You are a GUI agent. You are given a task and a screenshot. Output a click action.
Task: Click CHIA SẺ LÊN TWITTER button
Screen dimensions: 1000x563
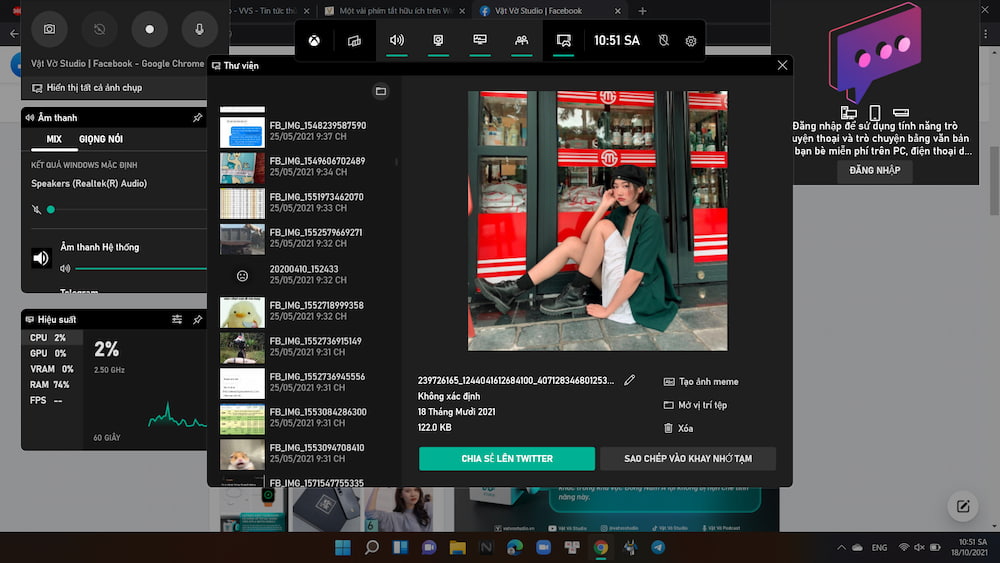tap(507, 458)
